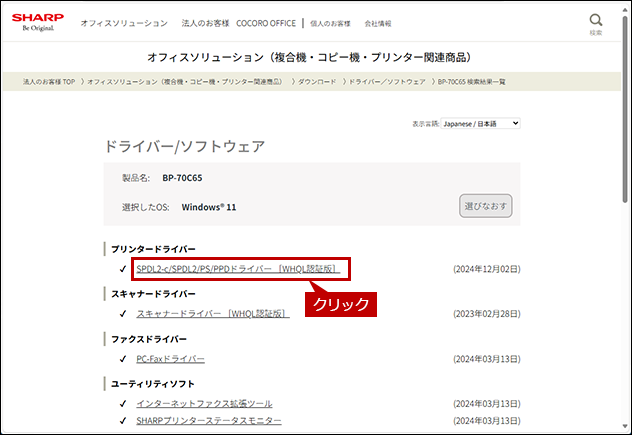Click the SHARP Be Original logo

click(38, 22)
